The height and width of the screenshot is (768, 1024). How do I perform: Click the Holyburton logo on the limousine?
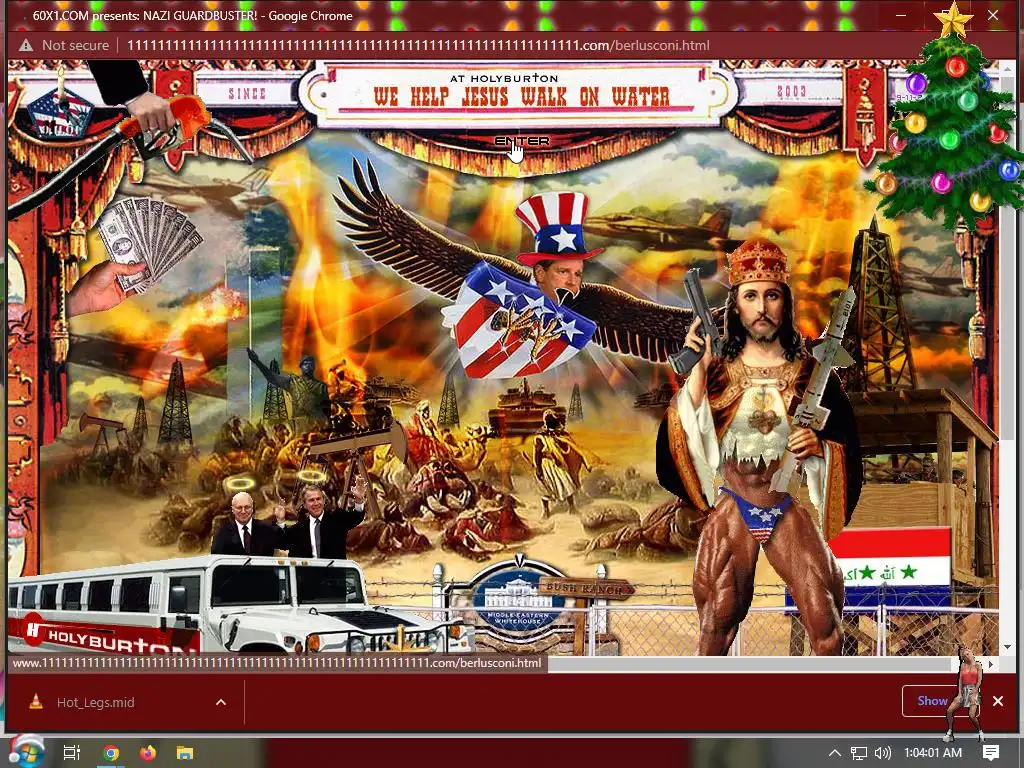[x=104, y=637]
